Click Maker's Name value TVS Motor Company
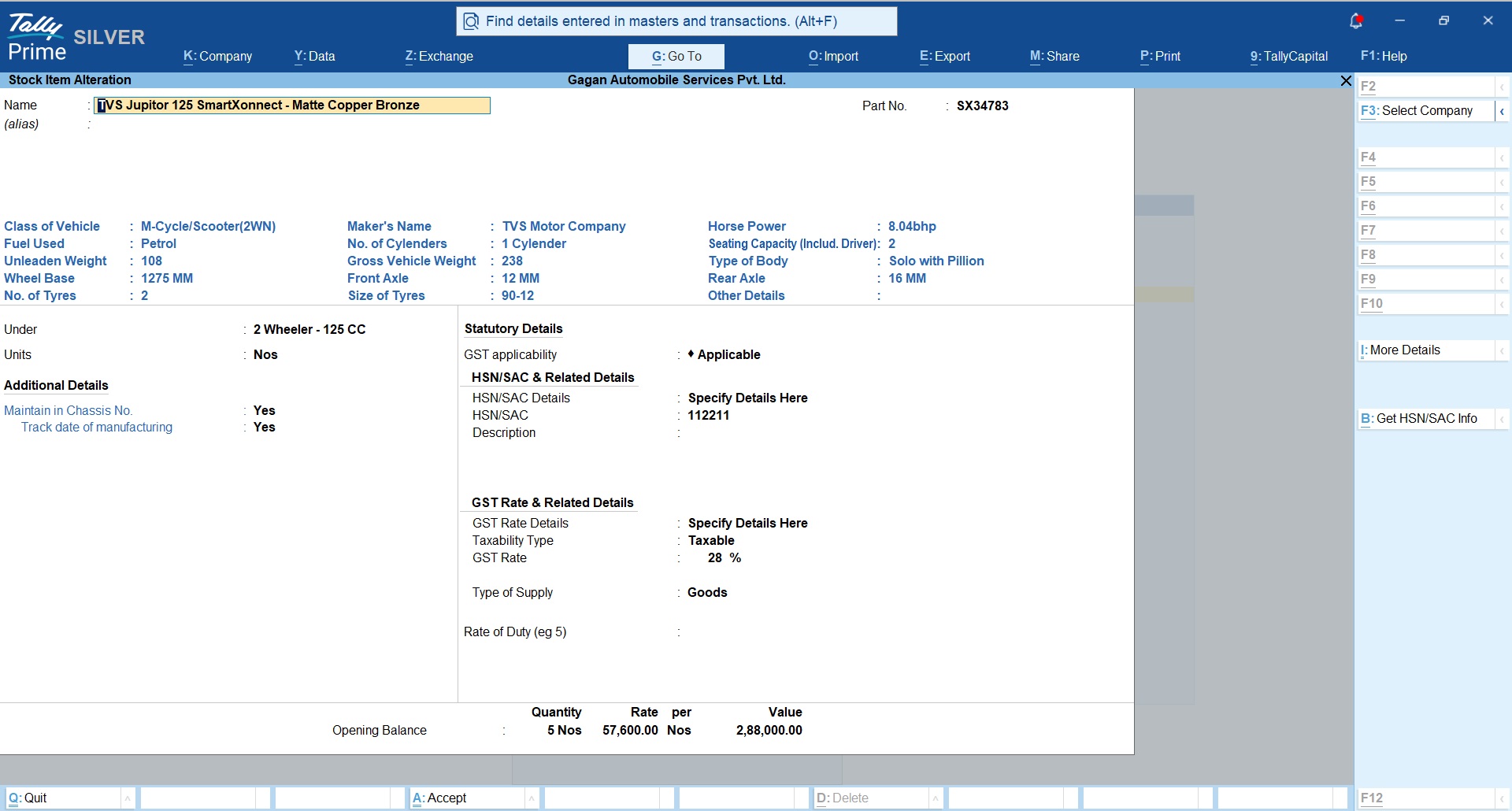Viewport: 1512px width, 811px height. (564, 226)
